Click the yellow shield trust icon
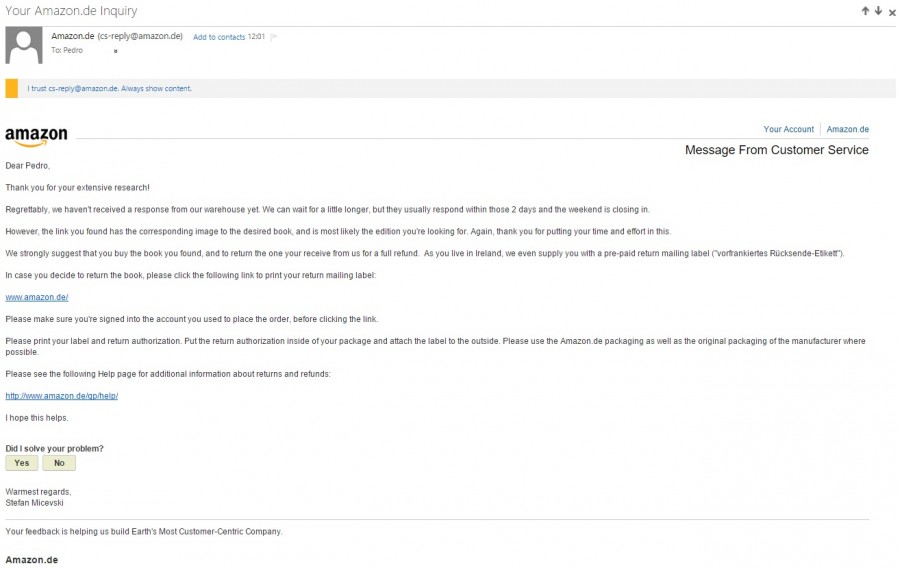Image resolution: width=900 pixels, height=568 pixels. [x=12, y=88]
